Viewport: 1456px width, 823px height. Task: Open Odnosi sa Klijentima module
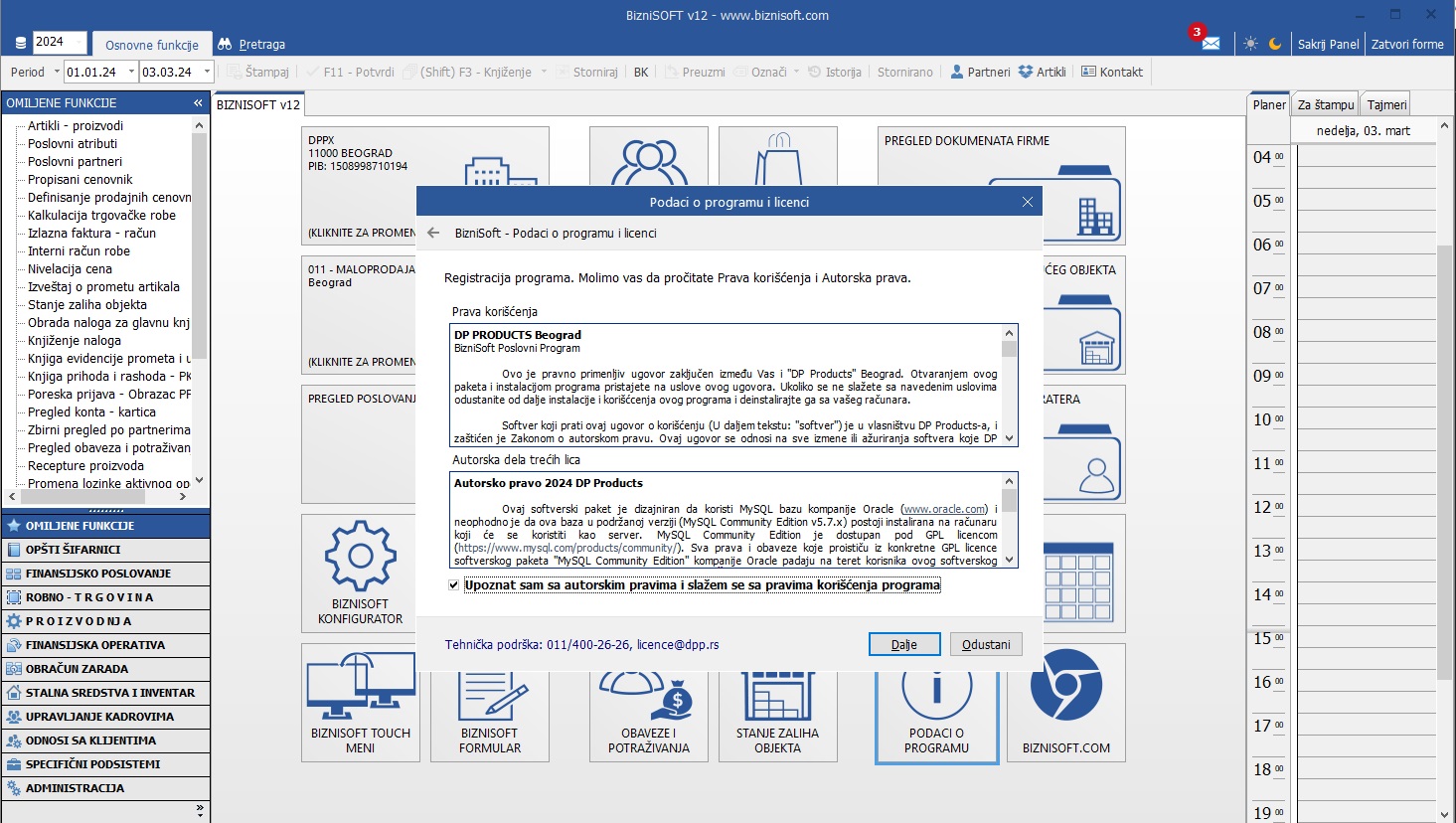[x=105, y=741]
